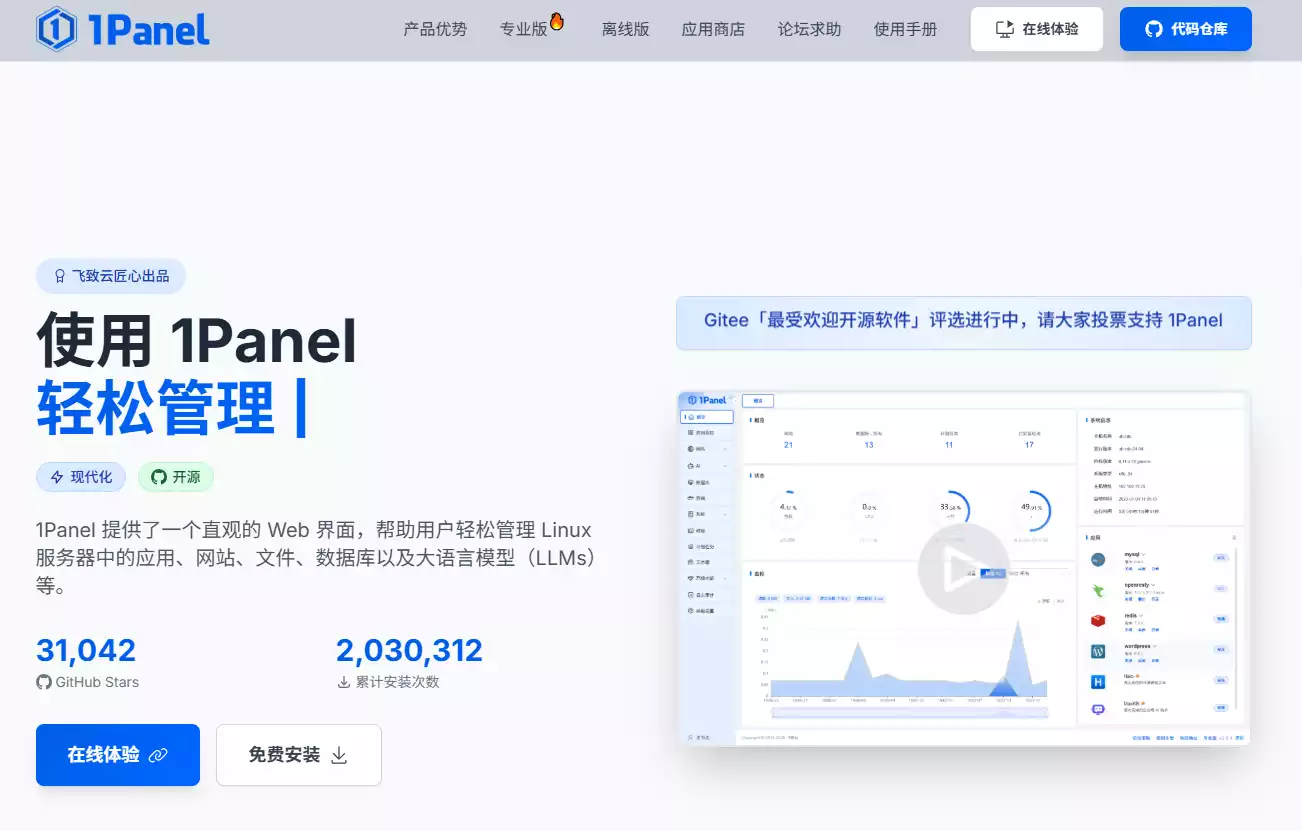
Task: Click the fire emoji beside 专业版
Action: (x=557, y=20)
